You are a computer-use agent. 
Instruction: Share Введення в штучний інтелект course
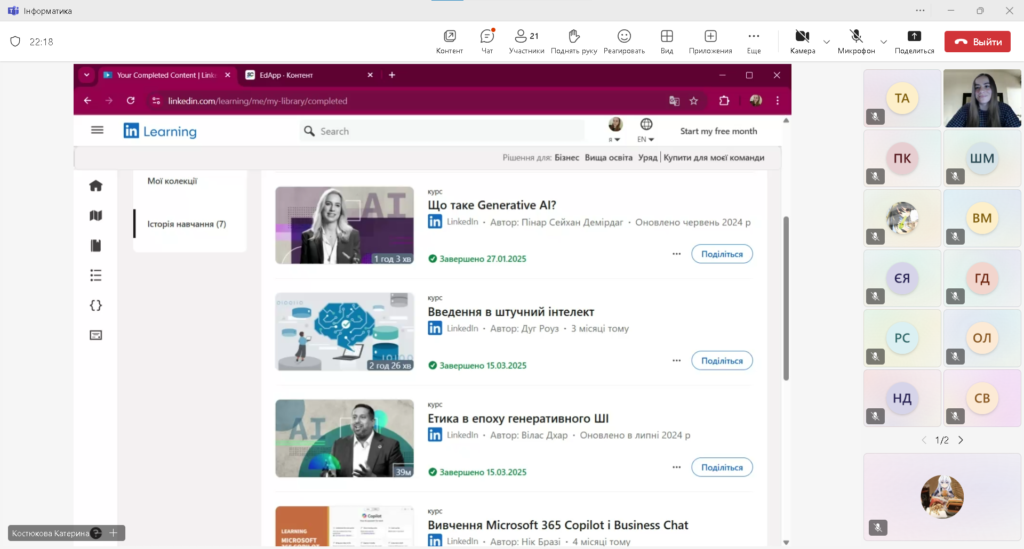[x=722, y=360]
